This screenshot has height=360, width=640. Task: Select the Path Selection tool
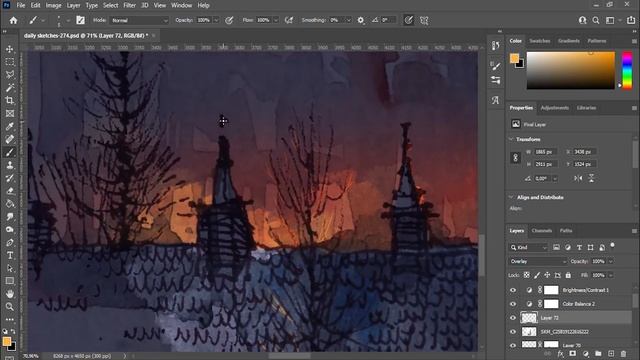coord(10,268)
